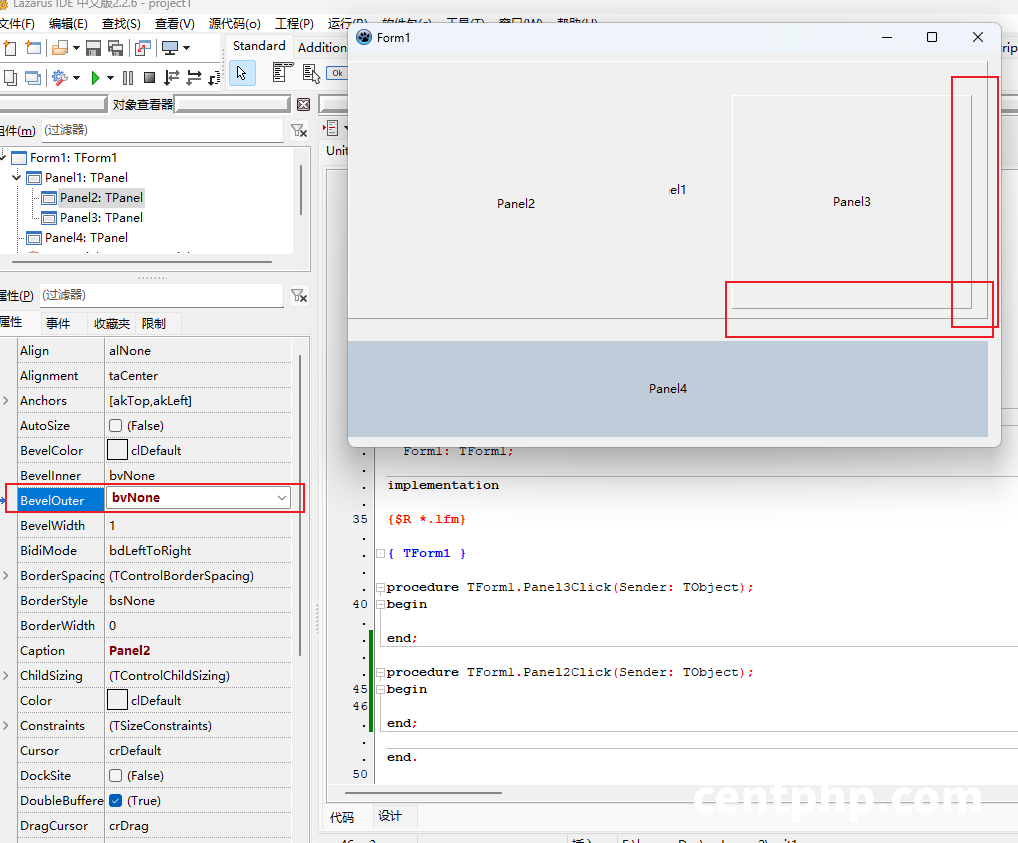Click the Save floppy disk icon
Image resolution: width=1018 pixels, height=843 pixels.
93,47
